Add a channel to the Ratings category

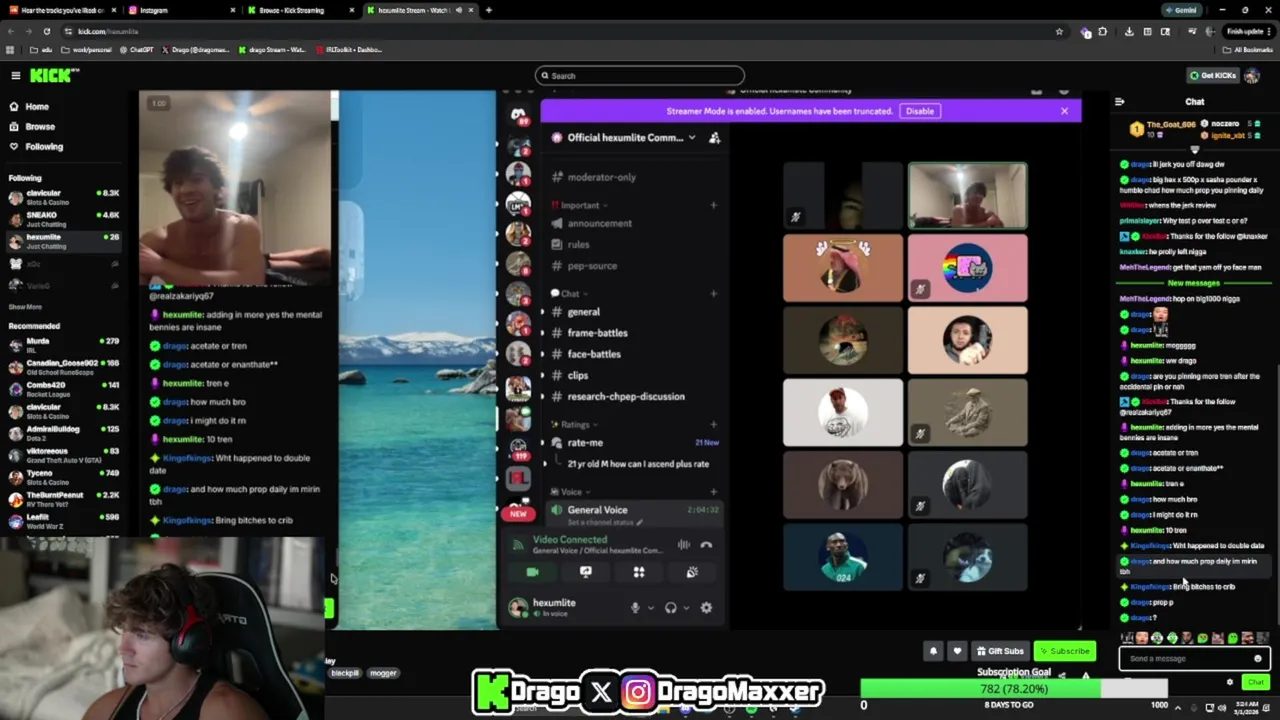[x=713, y=425]
